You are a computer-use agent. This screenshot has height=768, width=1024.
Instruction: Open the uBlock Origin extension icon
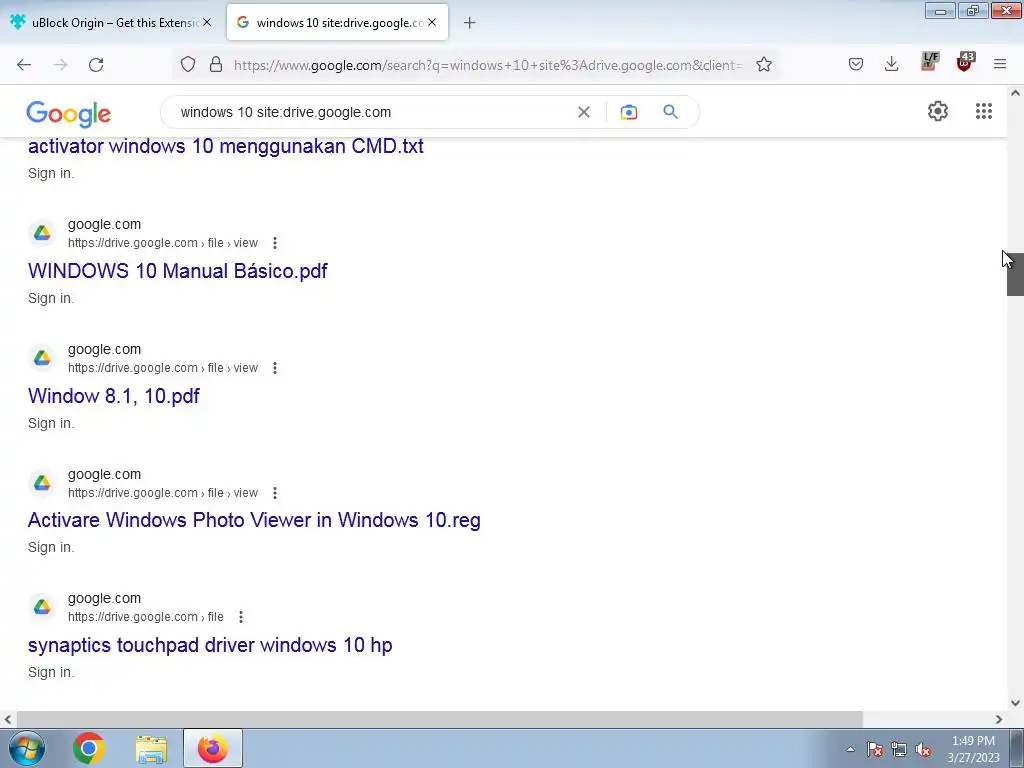tap(965, 62)
